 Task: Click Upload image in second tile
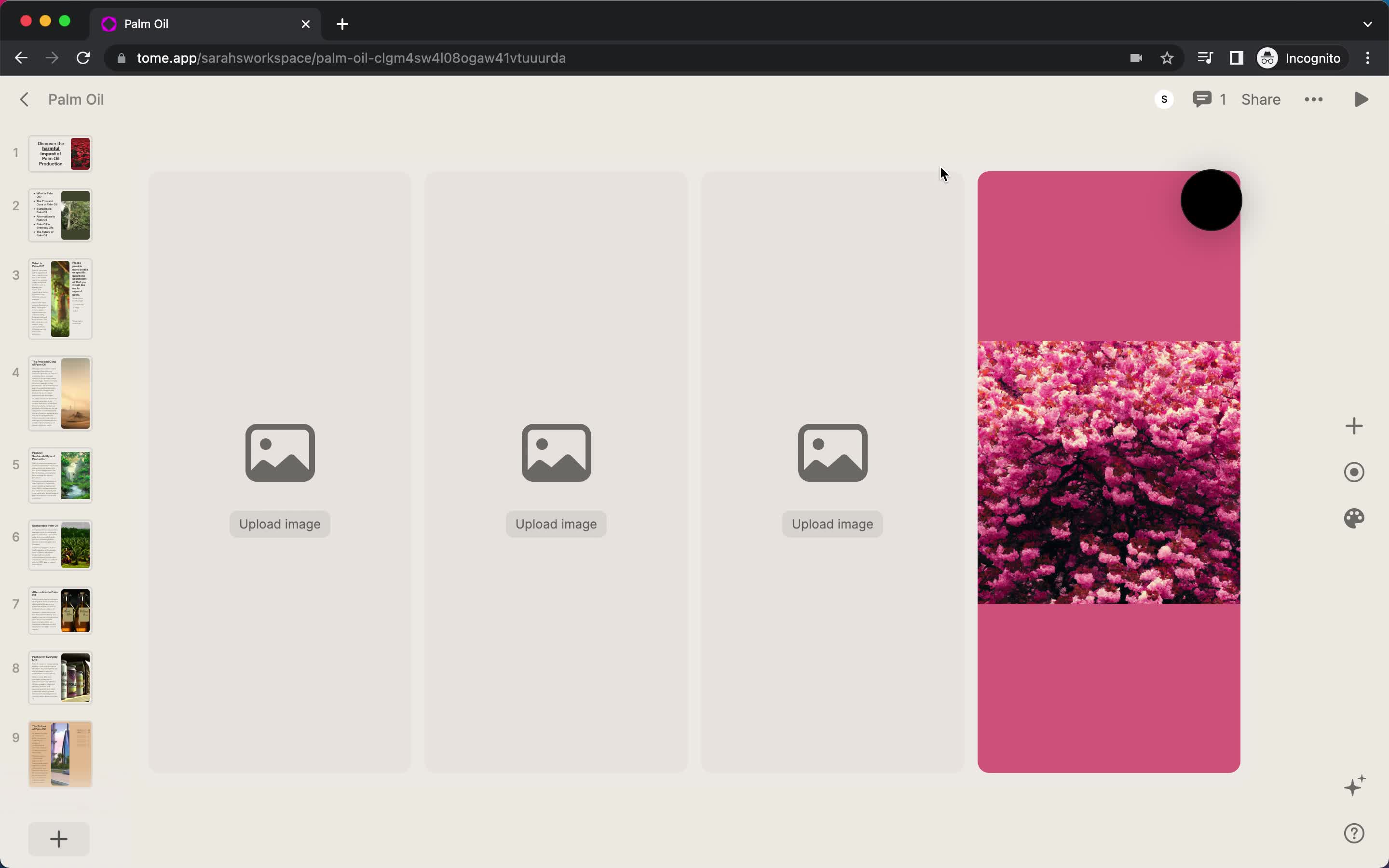tap(556, 524)
